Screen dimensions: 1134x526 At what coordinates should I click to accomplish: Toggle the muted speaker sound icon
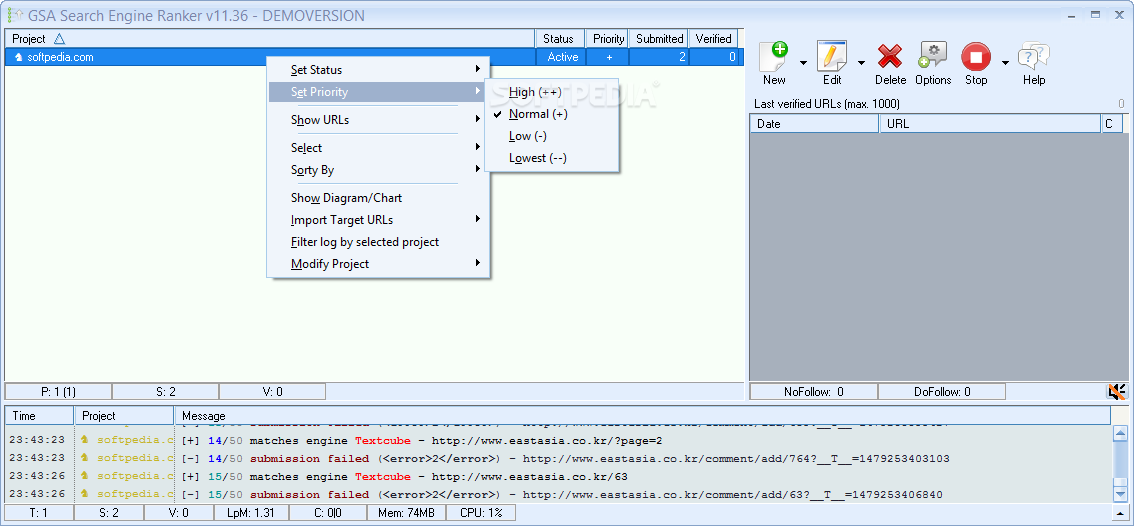[x=1117, y=391]
